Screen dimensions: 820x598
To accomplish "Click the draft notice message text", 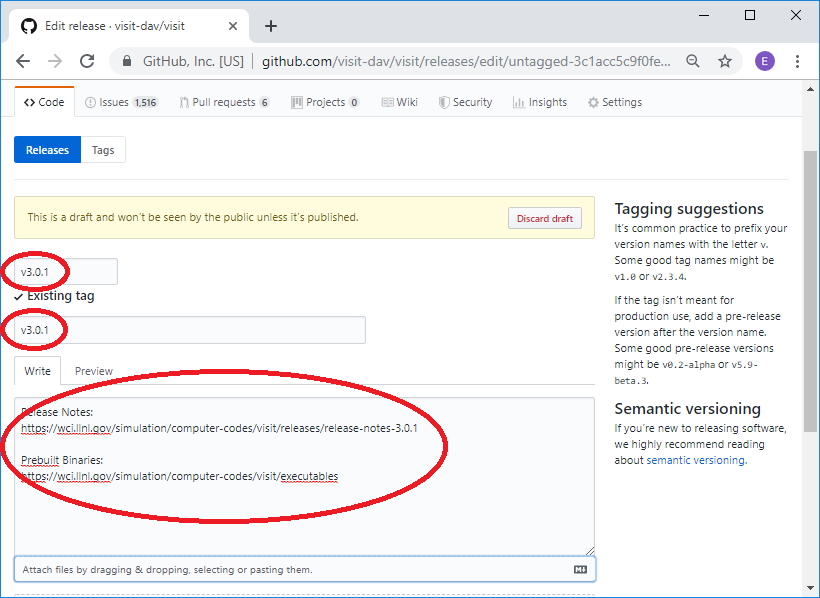I will (193, 217).
